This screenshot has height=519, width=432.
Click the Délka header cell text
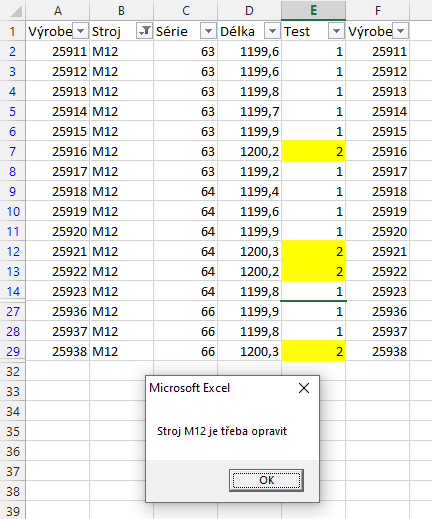point(237,31)
